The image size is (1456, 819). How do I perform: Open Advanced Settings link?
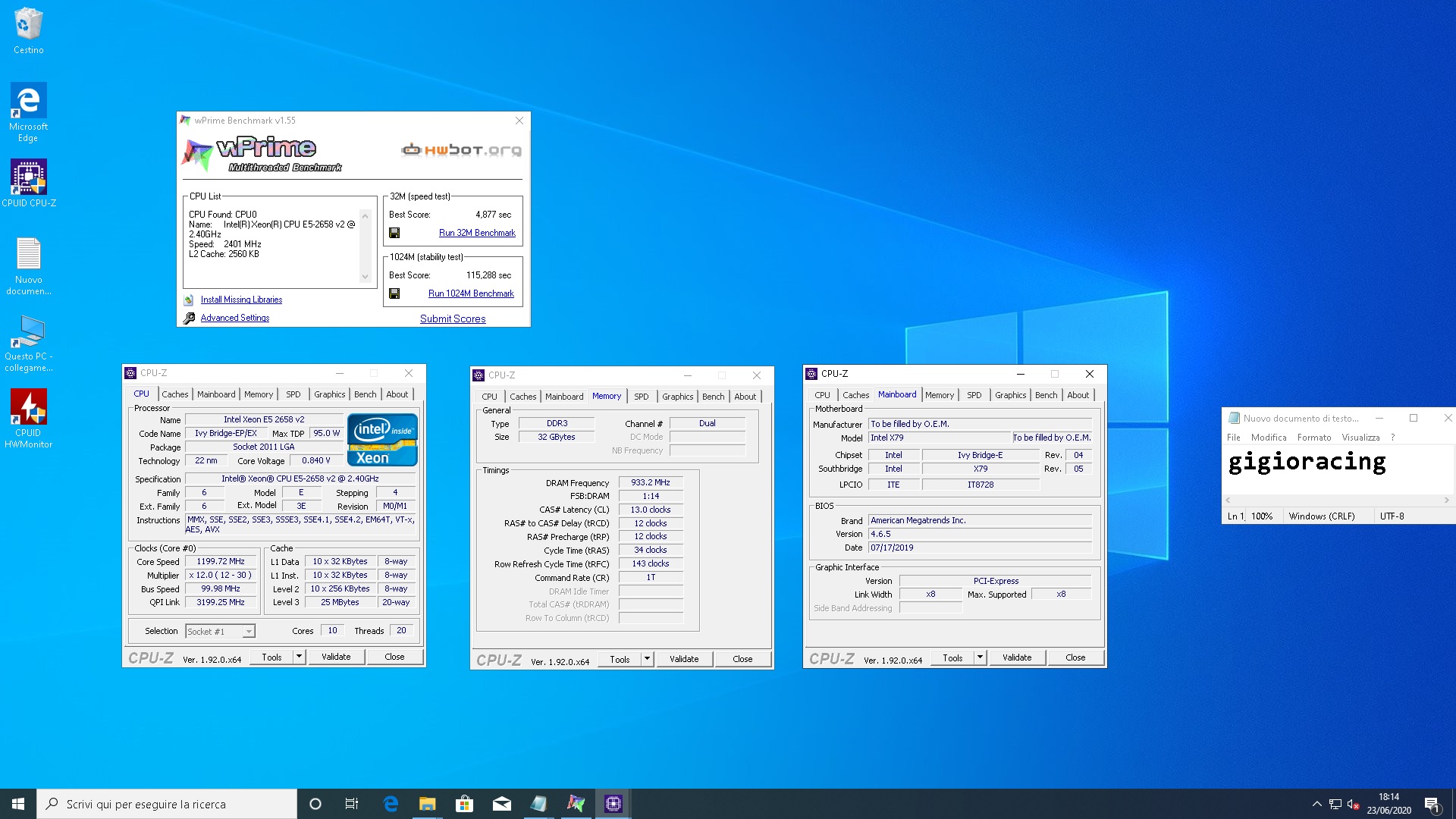235,318
